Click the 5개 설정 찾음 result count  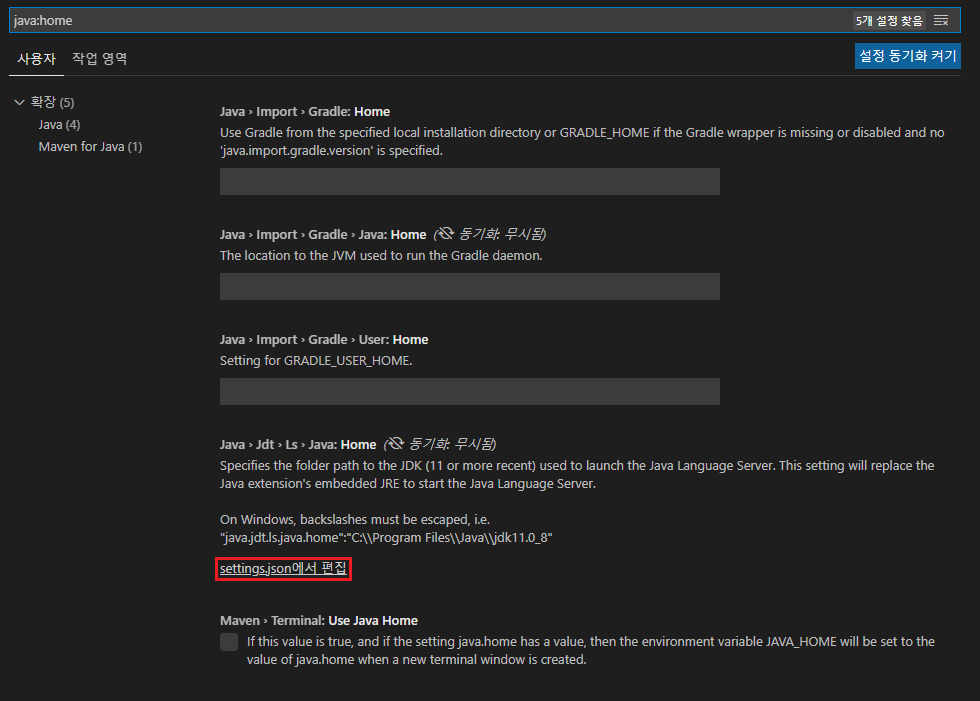[x=889, y=21]
